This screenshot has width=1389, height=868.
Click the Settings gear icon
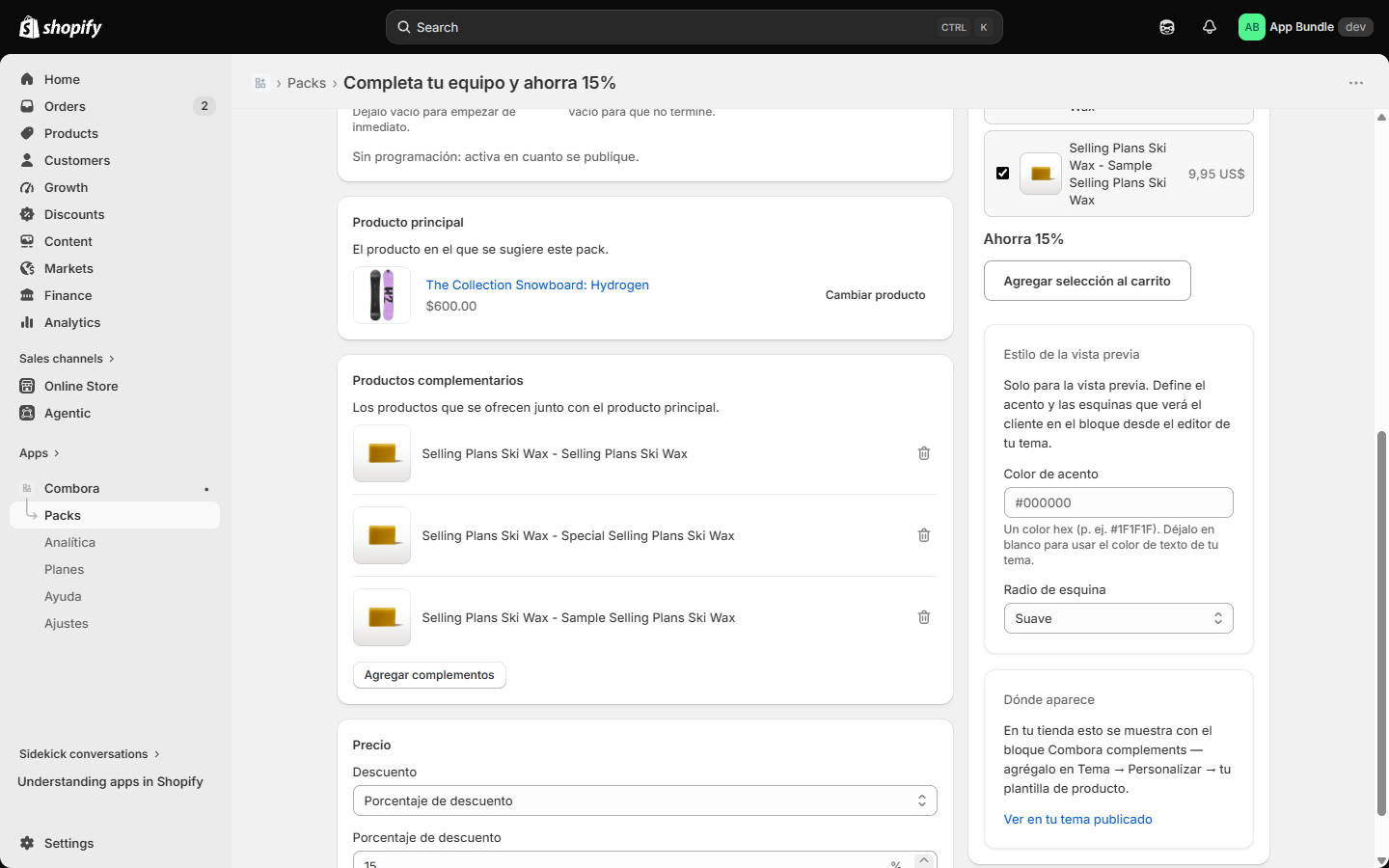[x=27, y=843]
